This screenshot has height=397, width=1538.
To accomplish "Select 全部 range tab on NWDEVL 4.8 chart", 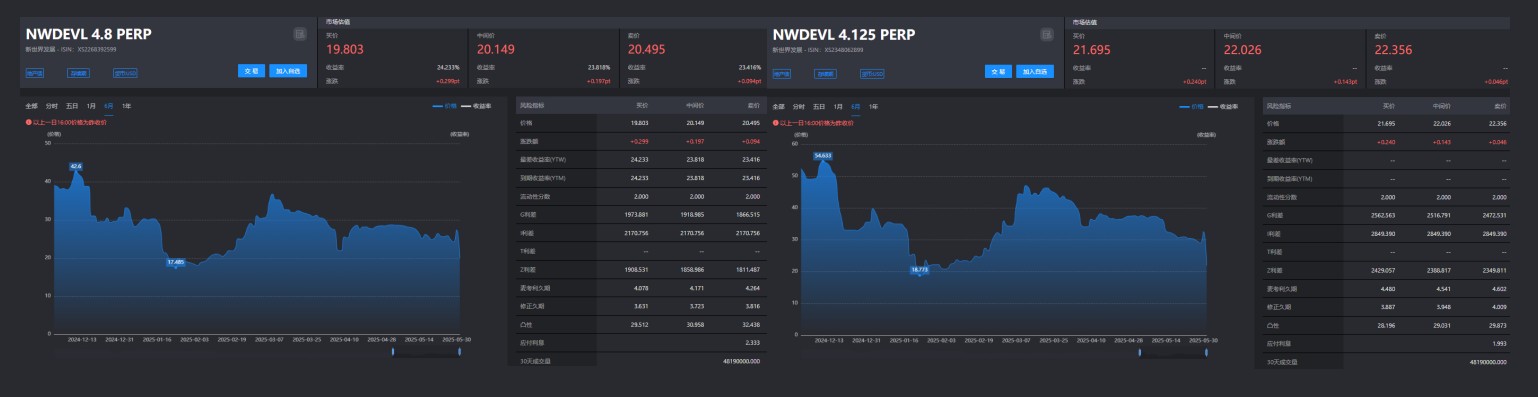I will pos(32,105).
